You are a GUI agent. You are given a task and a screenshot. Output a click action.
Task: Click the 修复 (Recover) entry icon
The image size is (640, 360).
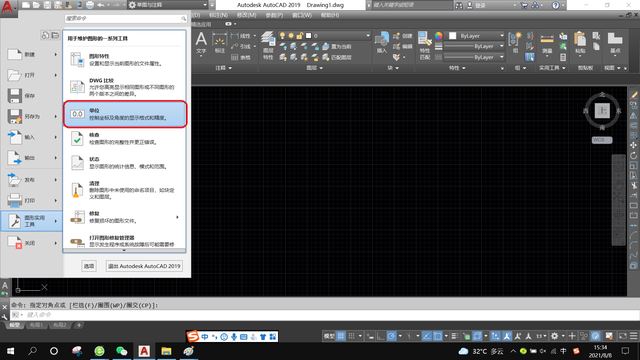coord(77,217)
